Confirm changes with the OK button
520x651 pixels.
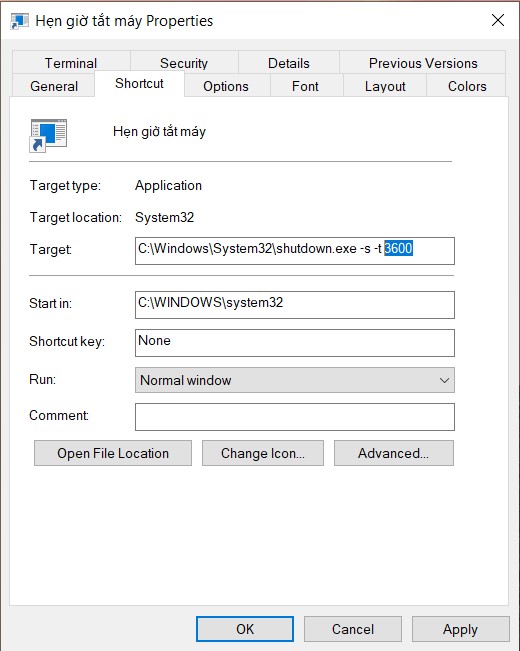coord(245,629)
